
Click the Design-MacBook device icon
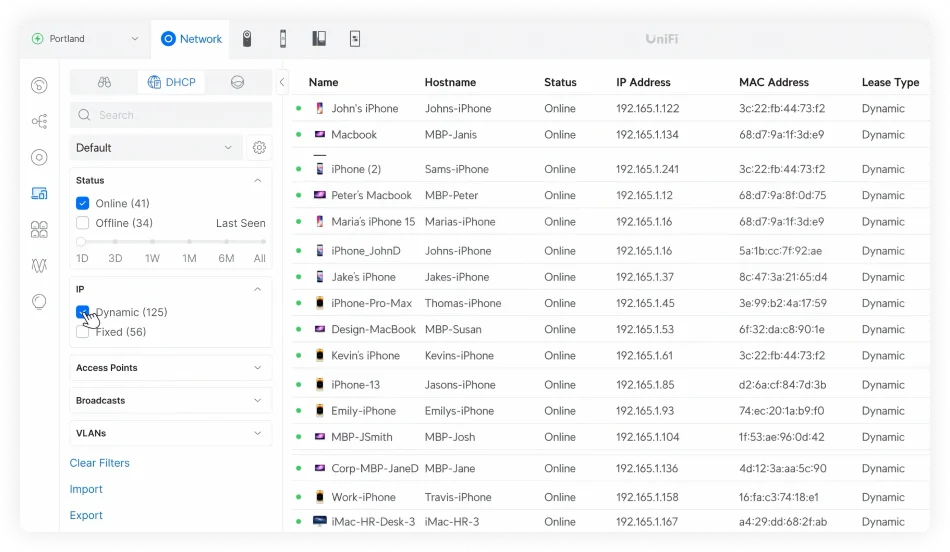(x=320, y=329)
